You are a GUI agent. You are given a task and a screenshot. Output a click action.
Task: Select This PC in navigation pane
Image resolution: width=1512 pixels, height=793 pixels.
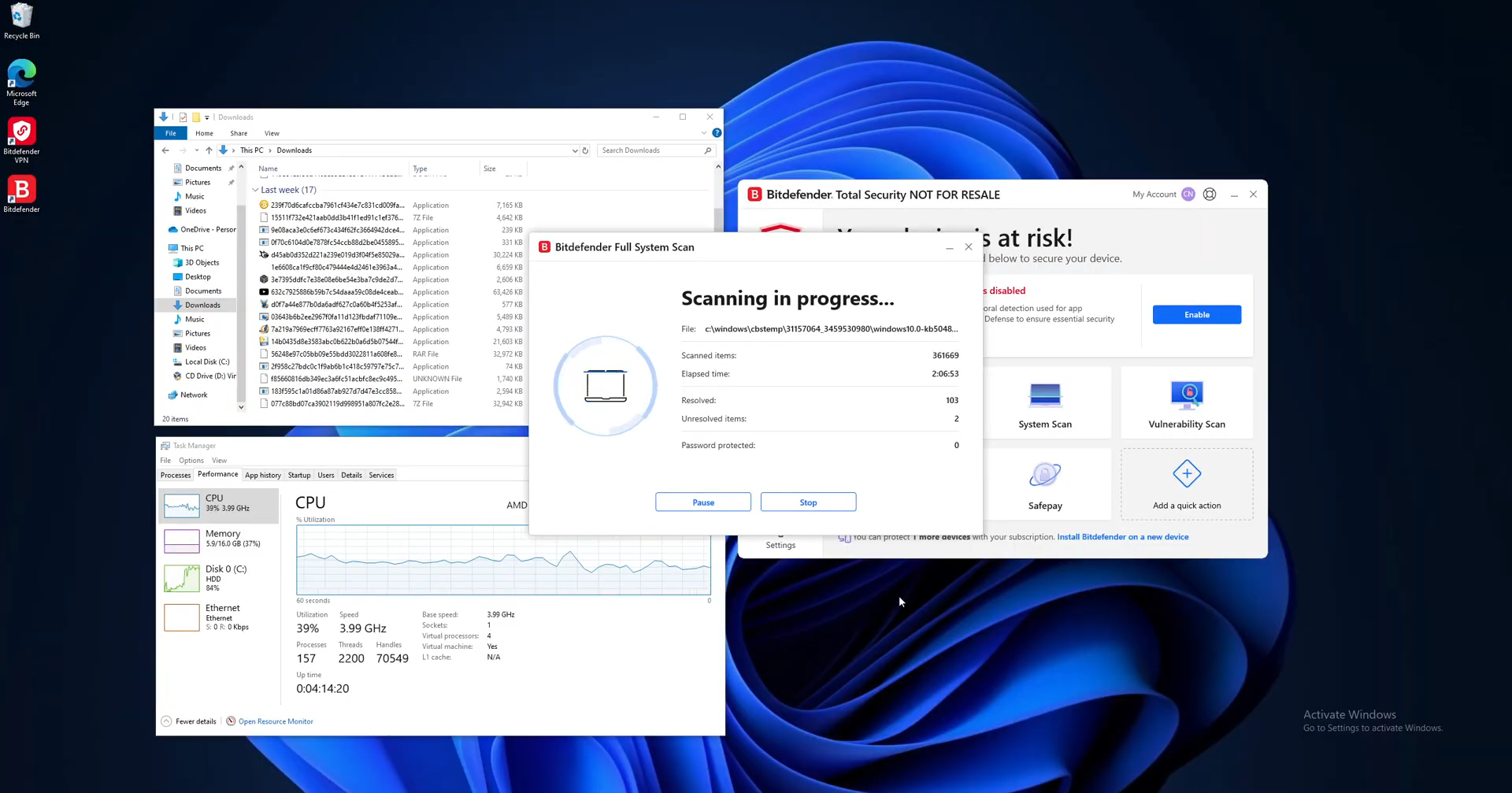192,248
